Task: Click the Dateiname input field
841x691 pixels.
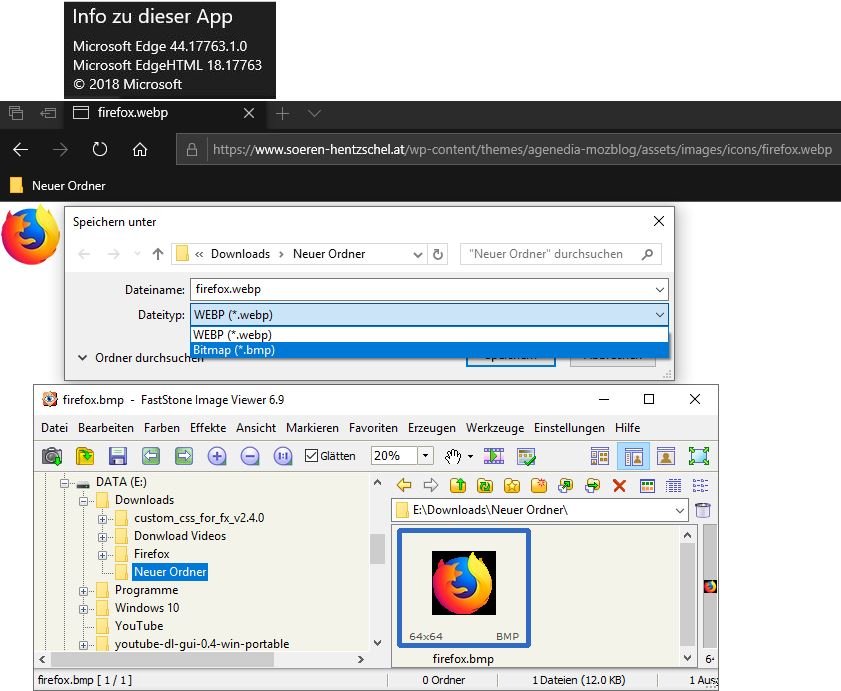Action: [420, 289]
